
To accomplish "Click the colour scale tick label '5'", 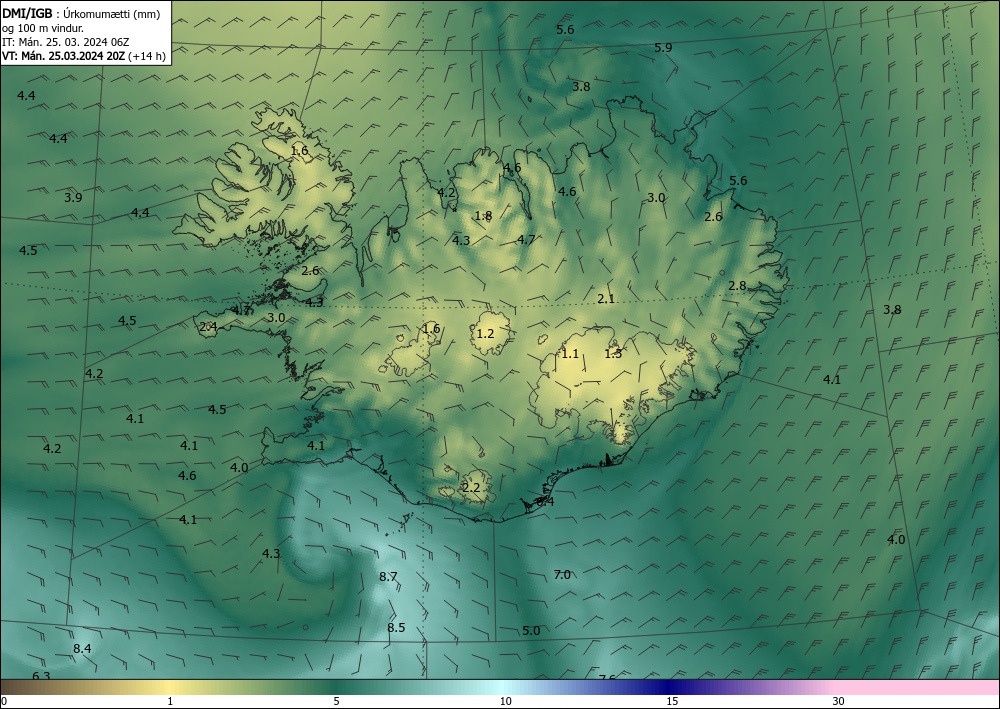I will [x=336, y=701].
